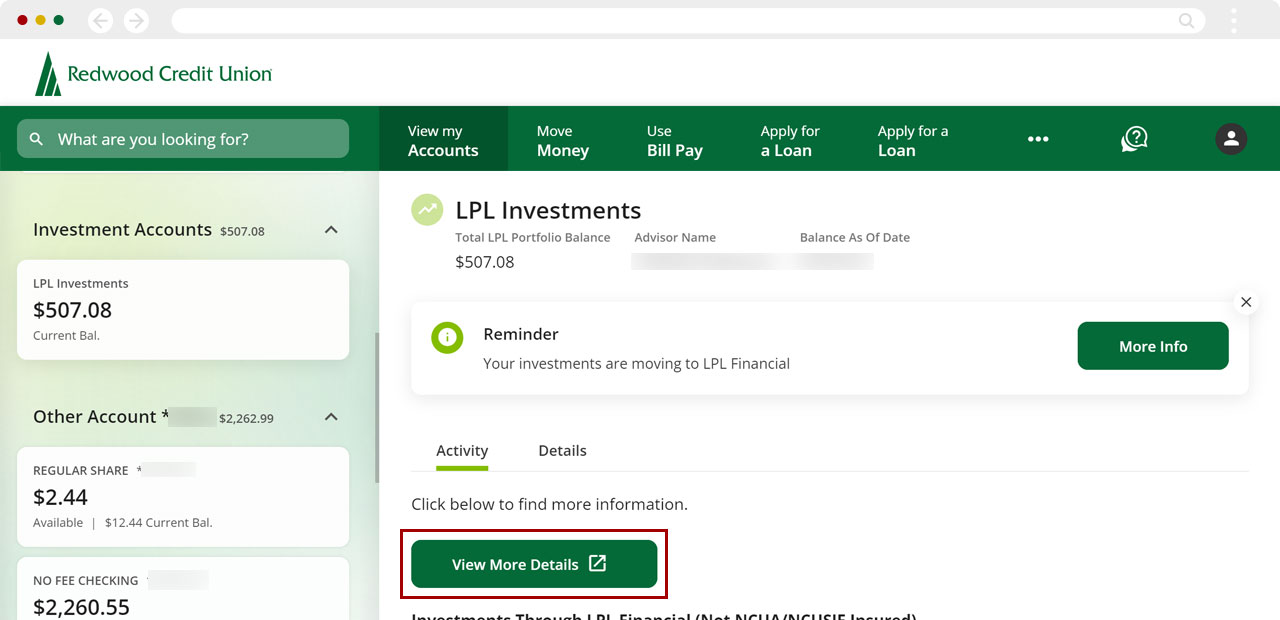Click the 'Investment Accounts' heading text
This screenshot has width=1280, height=620.
click(x=122, y=230)
